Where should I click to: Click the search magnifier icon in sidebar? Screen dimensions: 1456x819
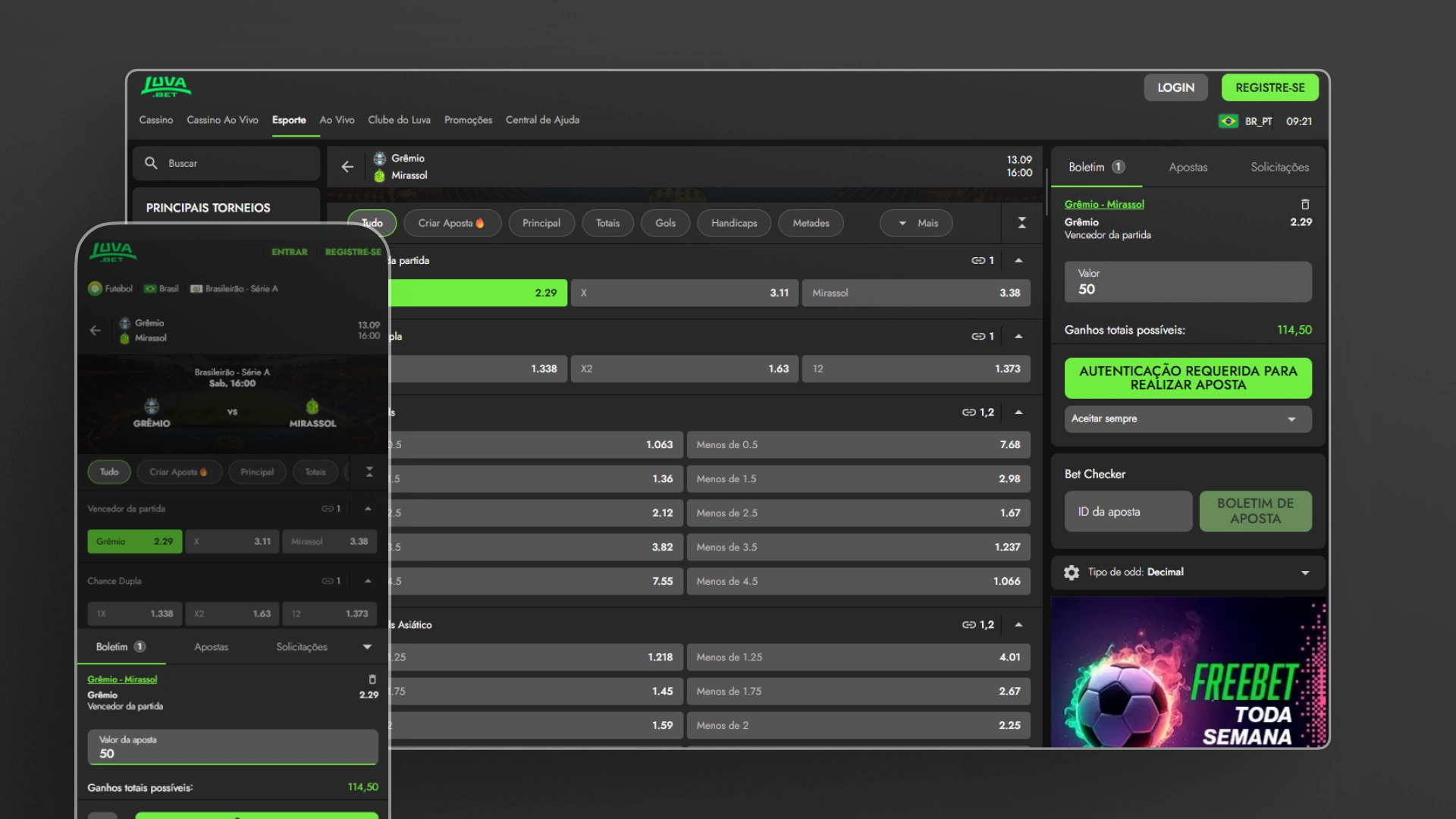pyautogui.click(x=151, y=163)
